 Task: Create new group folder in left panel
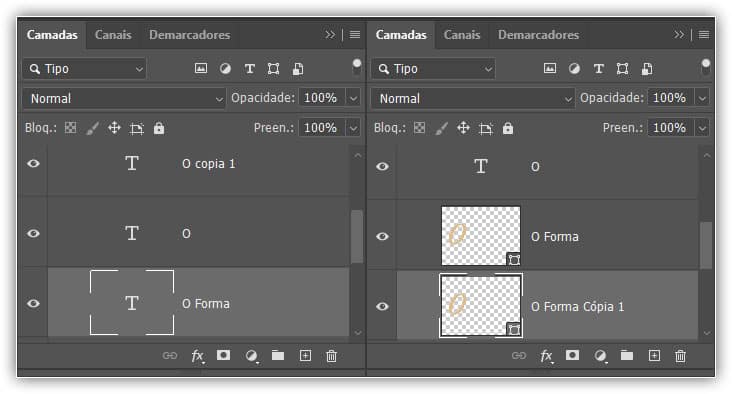pos(278,355)
